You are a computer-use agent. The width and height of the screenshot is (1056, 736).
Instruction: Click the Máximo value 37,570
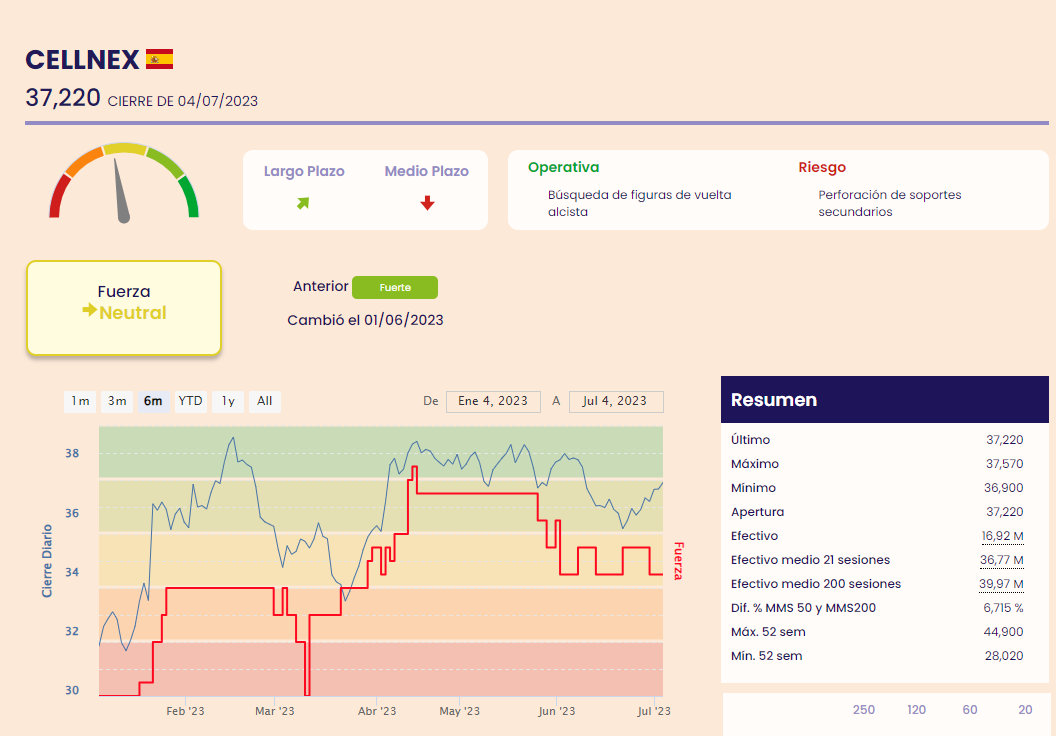[1004, 464]
